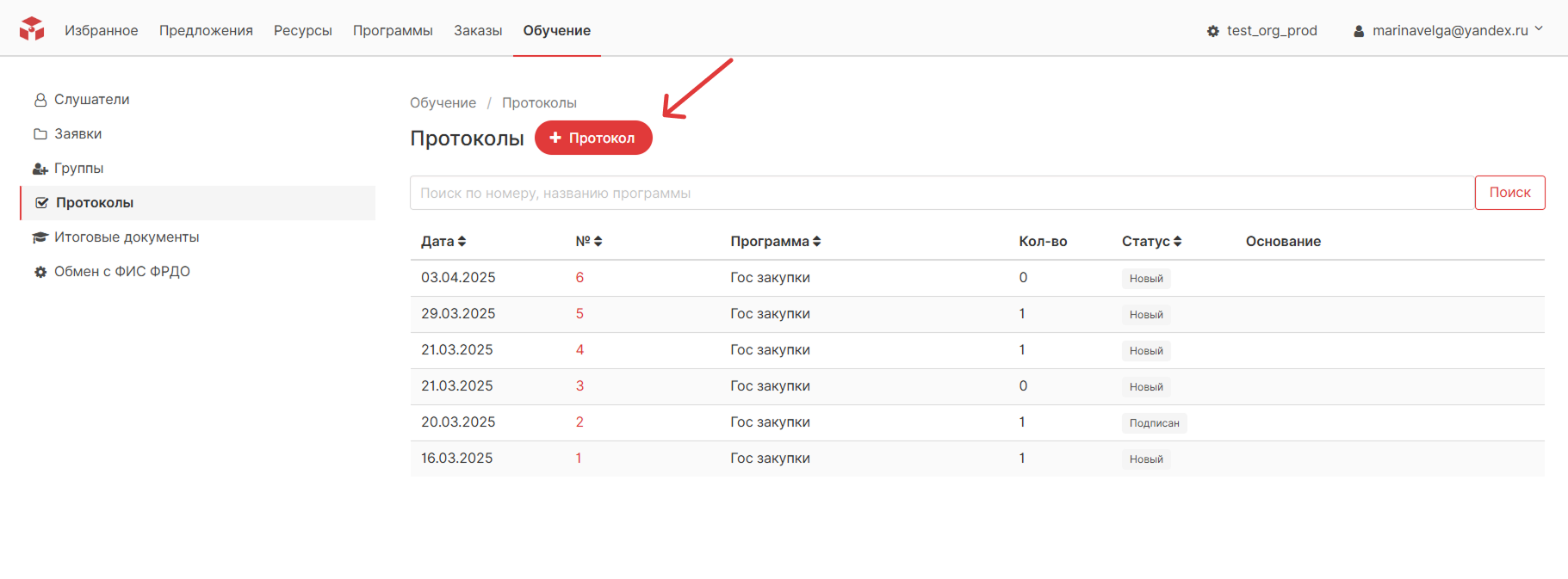This screenshot has width=1568, height=579.
Task: Click the date 29.03.2025 cell
Action: coord(458,313)
